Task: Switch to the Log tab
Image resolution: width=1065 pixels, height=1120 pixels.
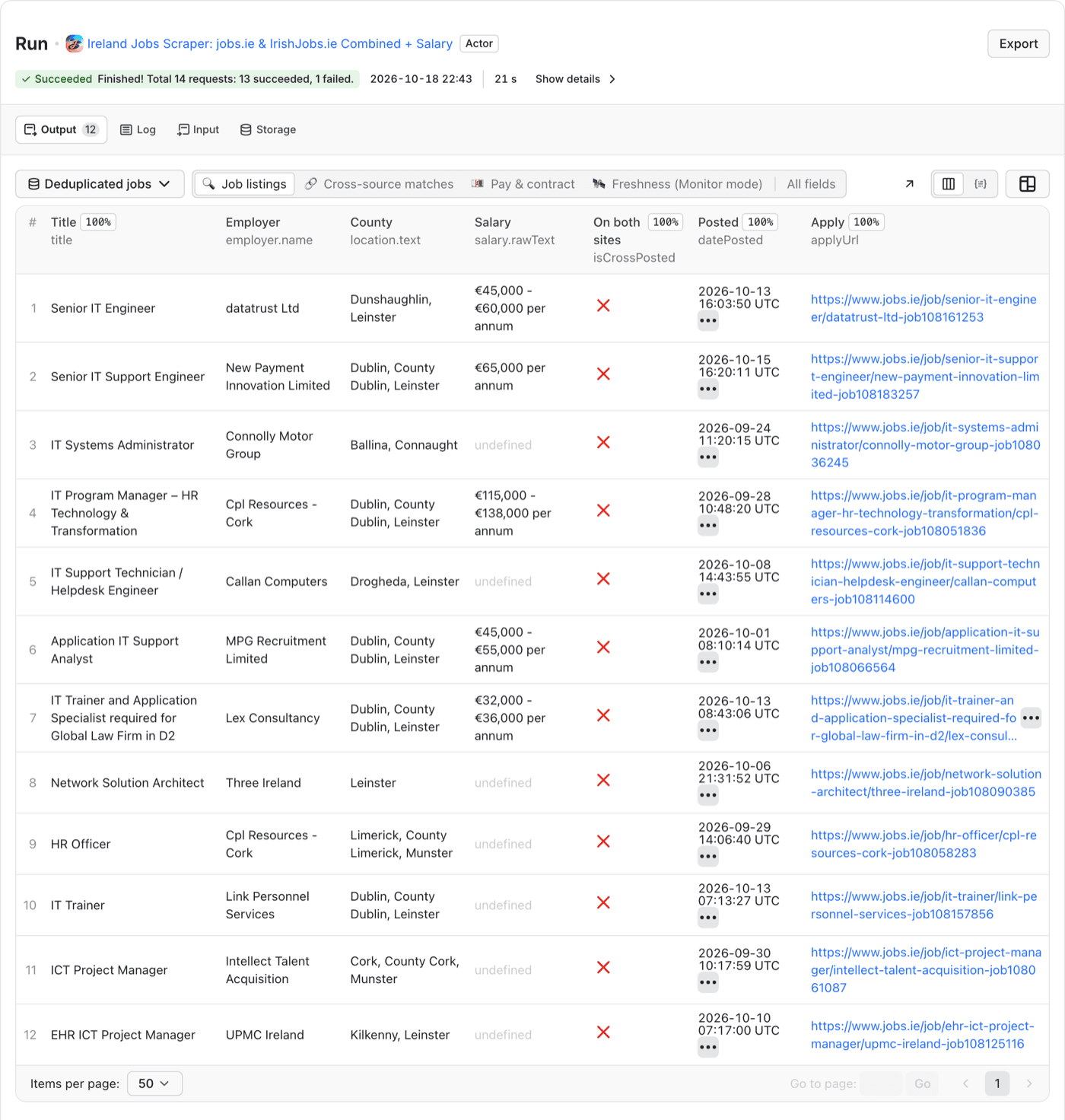Action: tap(138, 129)
